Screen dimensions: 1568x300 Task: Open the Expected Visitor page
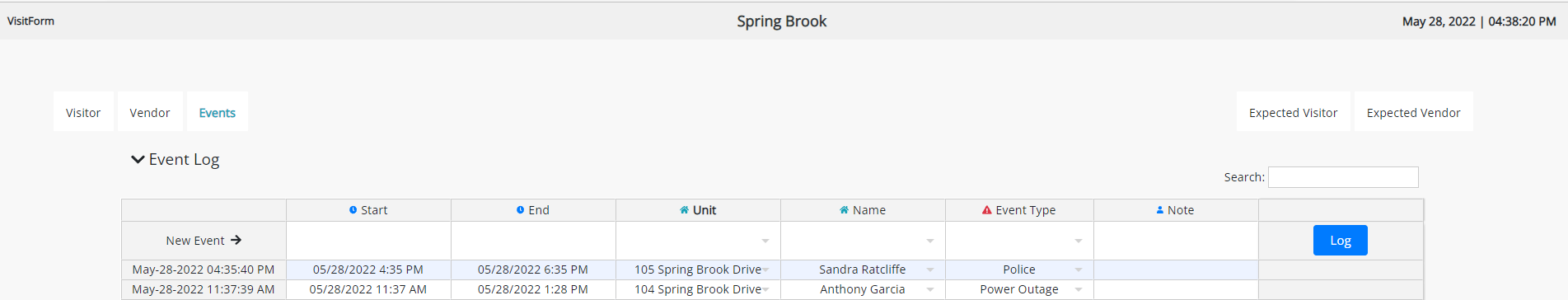[x=1293, y=112]
